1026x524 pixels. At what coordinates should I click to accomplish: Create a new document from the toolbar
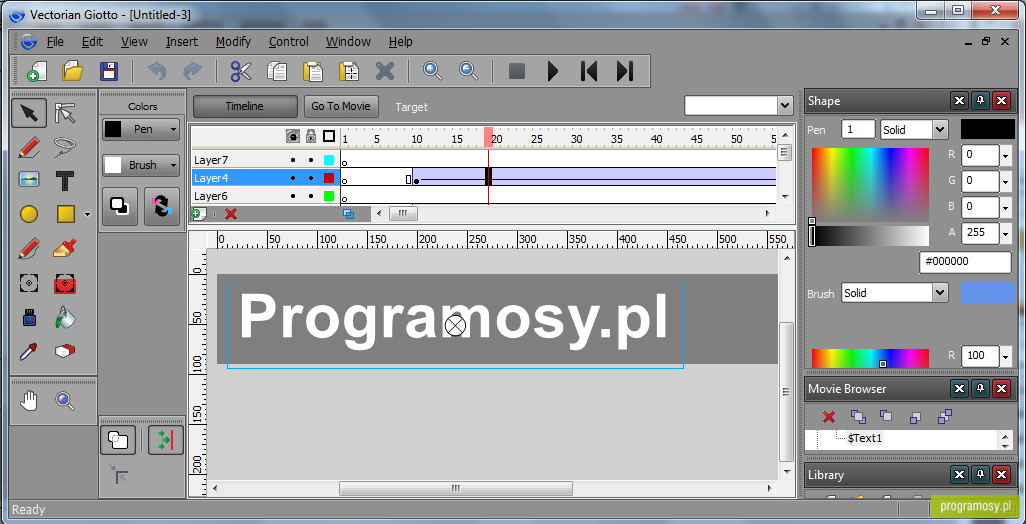(x=35, y=71)
